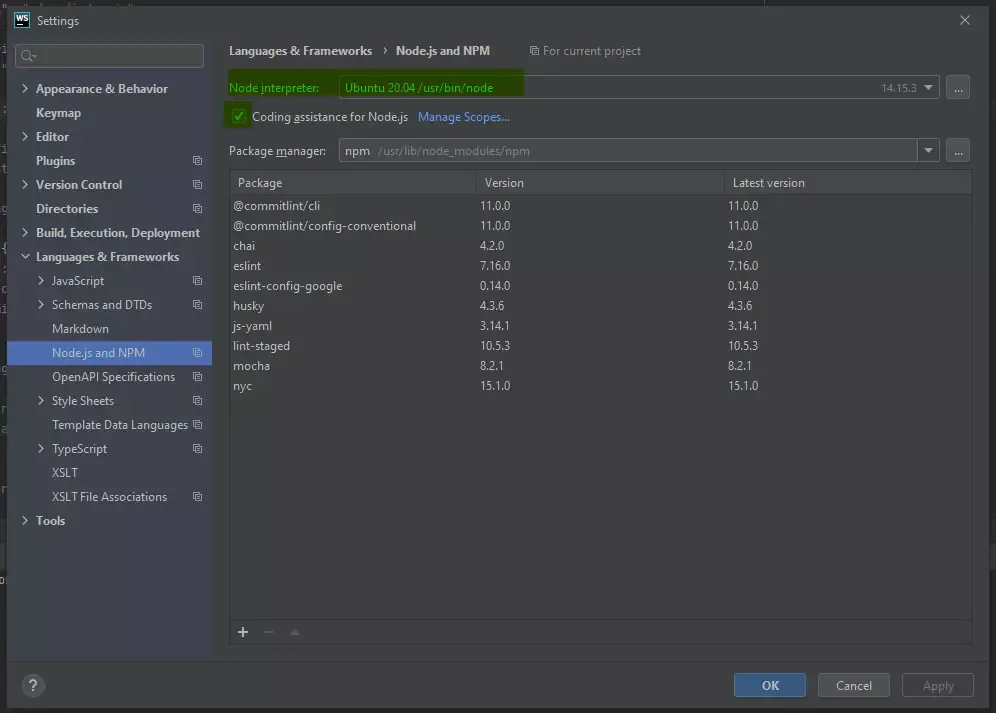Toggle Coding assistance for Node.js checkbox

click(239, 116)
